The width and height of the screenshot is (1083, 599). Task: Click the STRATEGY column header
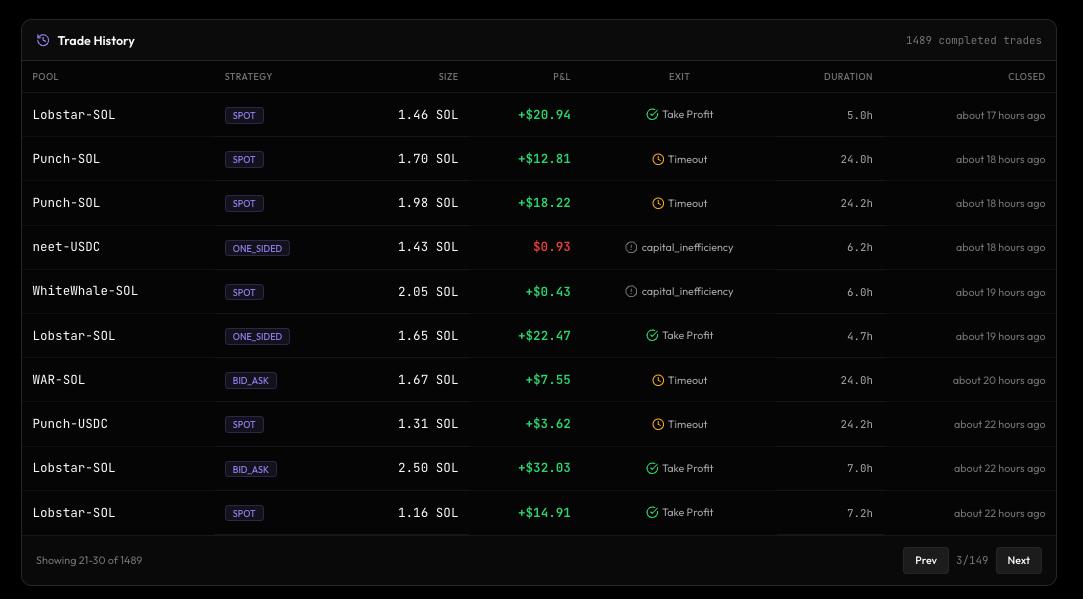[x=248, y=77]
